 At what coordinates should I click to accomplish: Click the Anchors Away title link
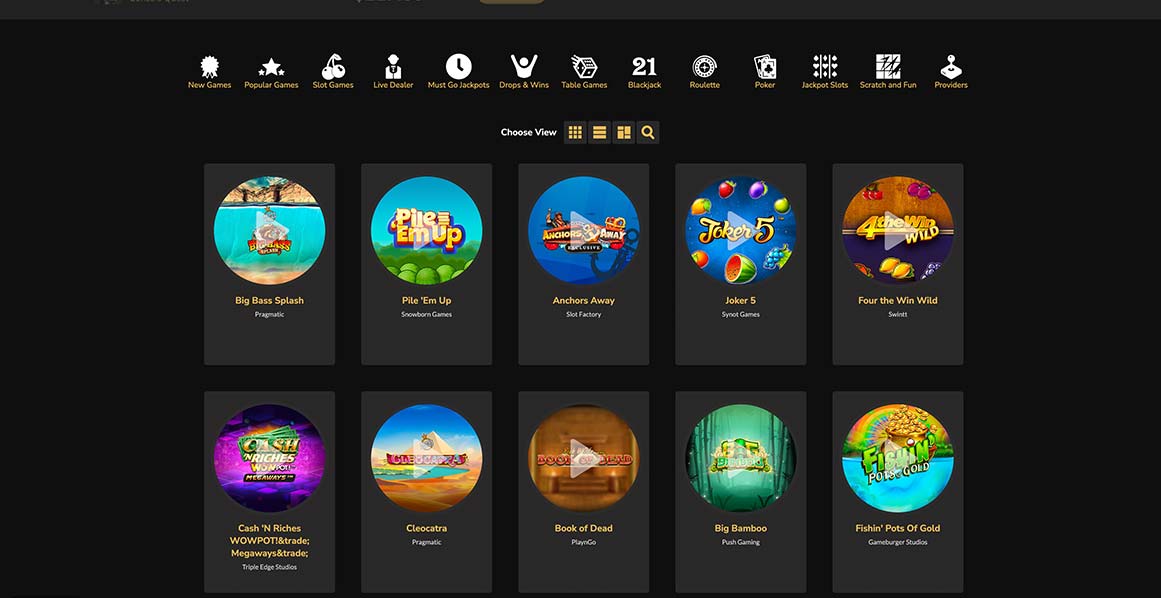[x=583, y=300]
